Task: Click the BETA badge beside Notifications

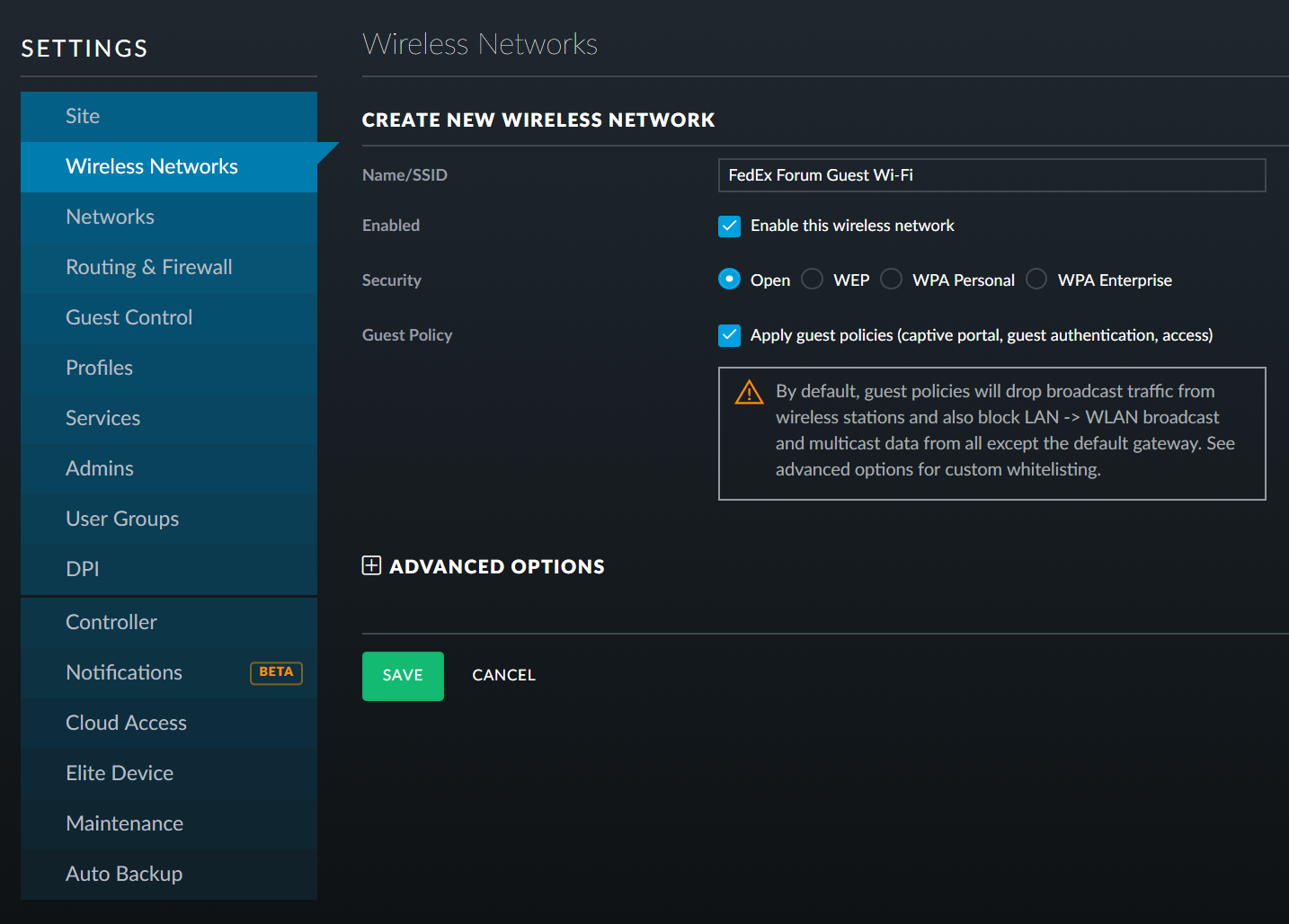Action: [276, 672]
